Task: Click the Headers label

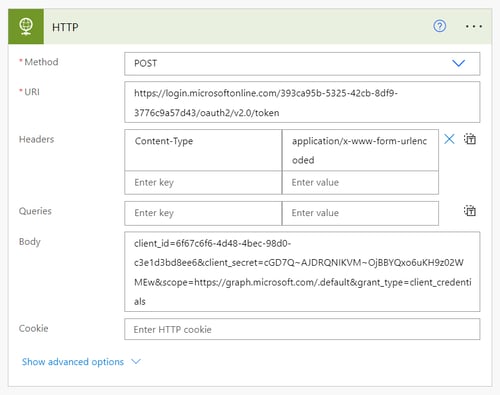Action: coord(36,139)
